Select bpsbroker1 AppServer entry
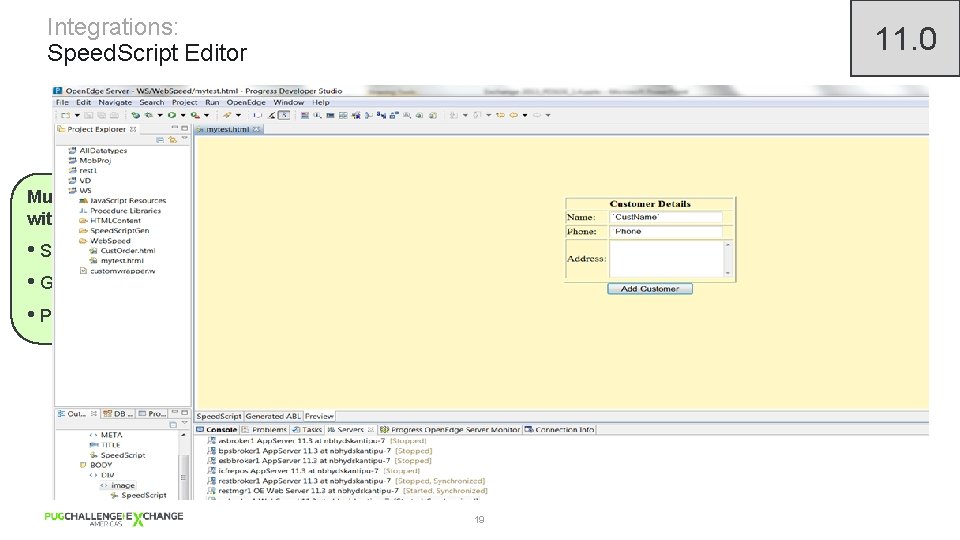960x540 pixels. (320, 451)
